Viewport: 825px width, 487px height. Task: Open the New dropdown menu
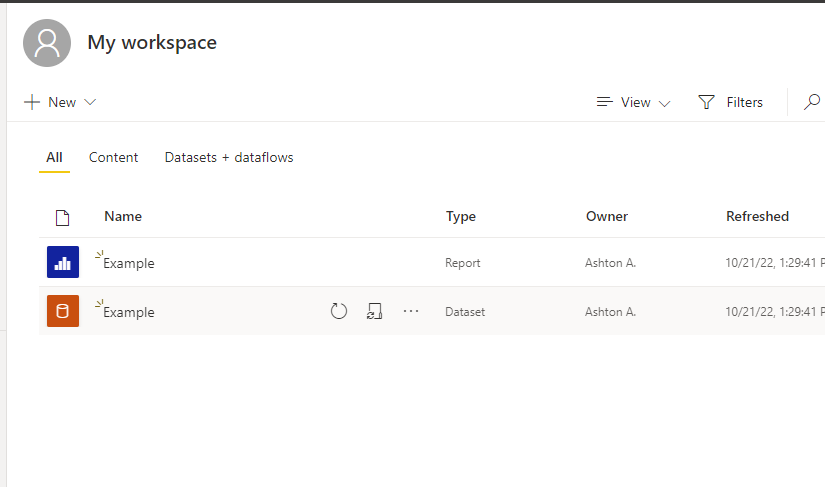coord(60,102)
